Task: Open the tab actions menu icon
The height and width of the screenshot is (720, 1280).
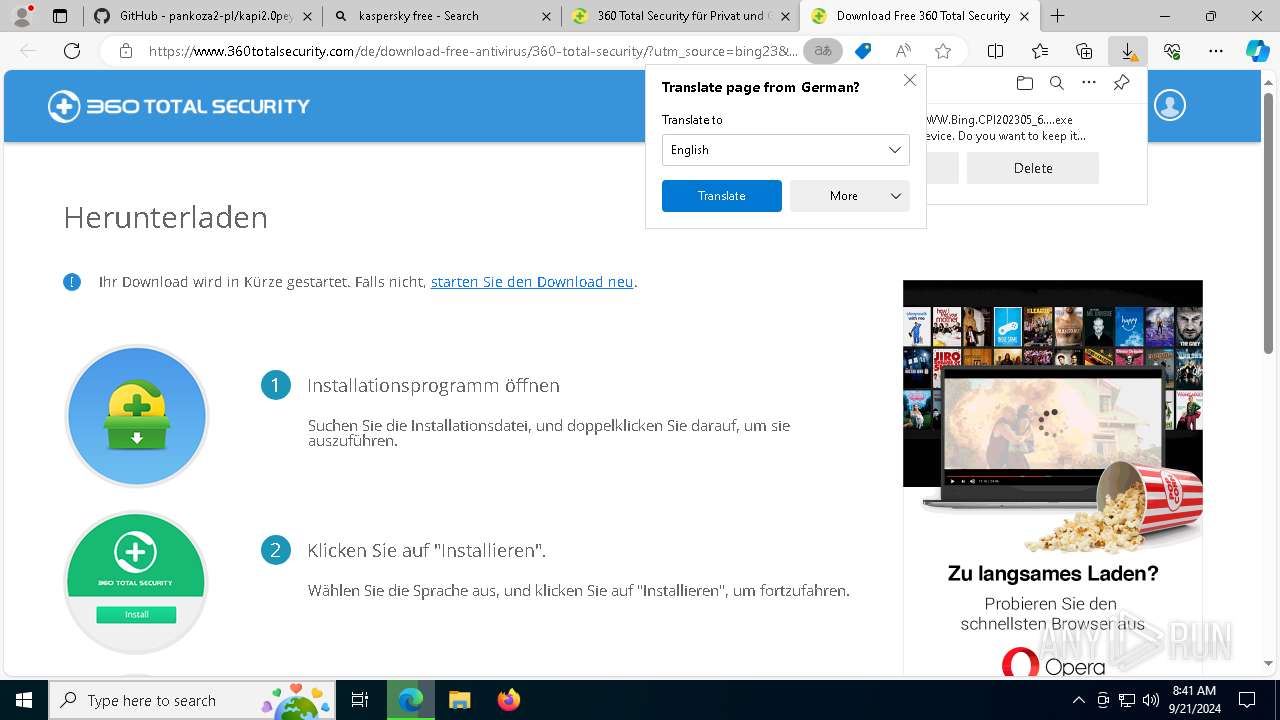Action: (60, 16)
